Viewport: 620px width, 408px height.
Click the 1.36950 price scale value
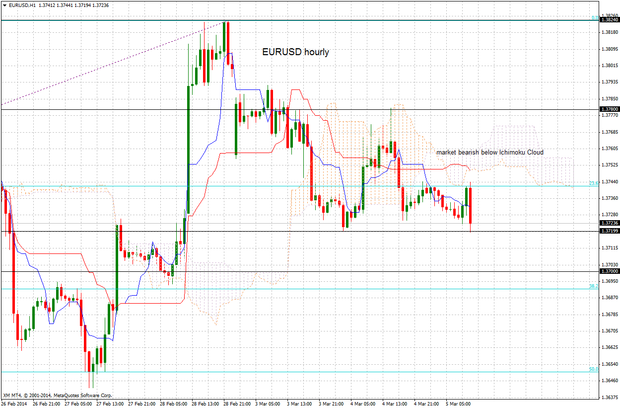pyautogui.click(x=609, y=281)
